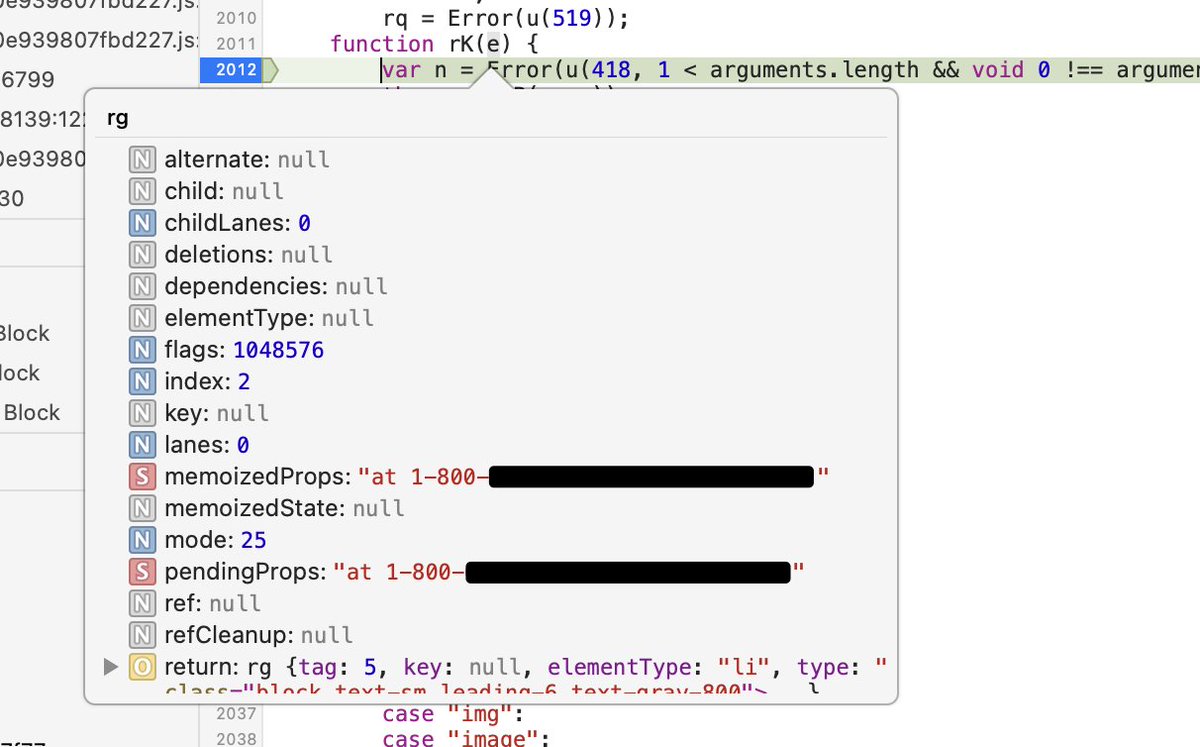Click the null icon beside ref
The width and height of the screenshot is (1200, 747).
[x=143, y=603]
